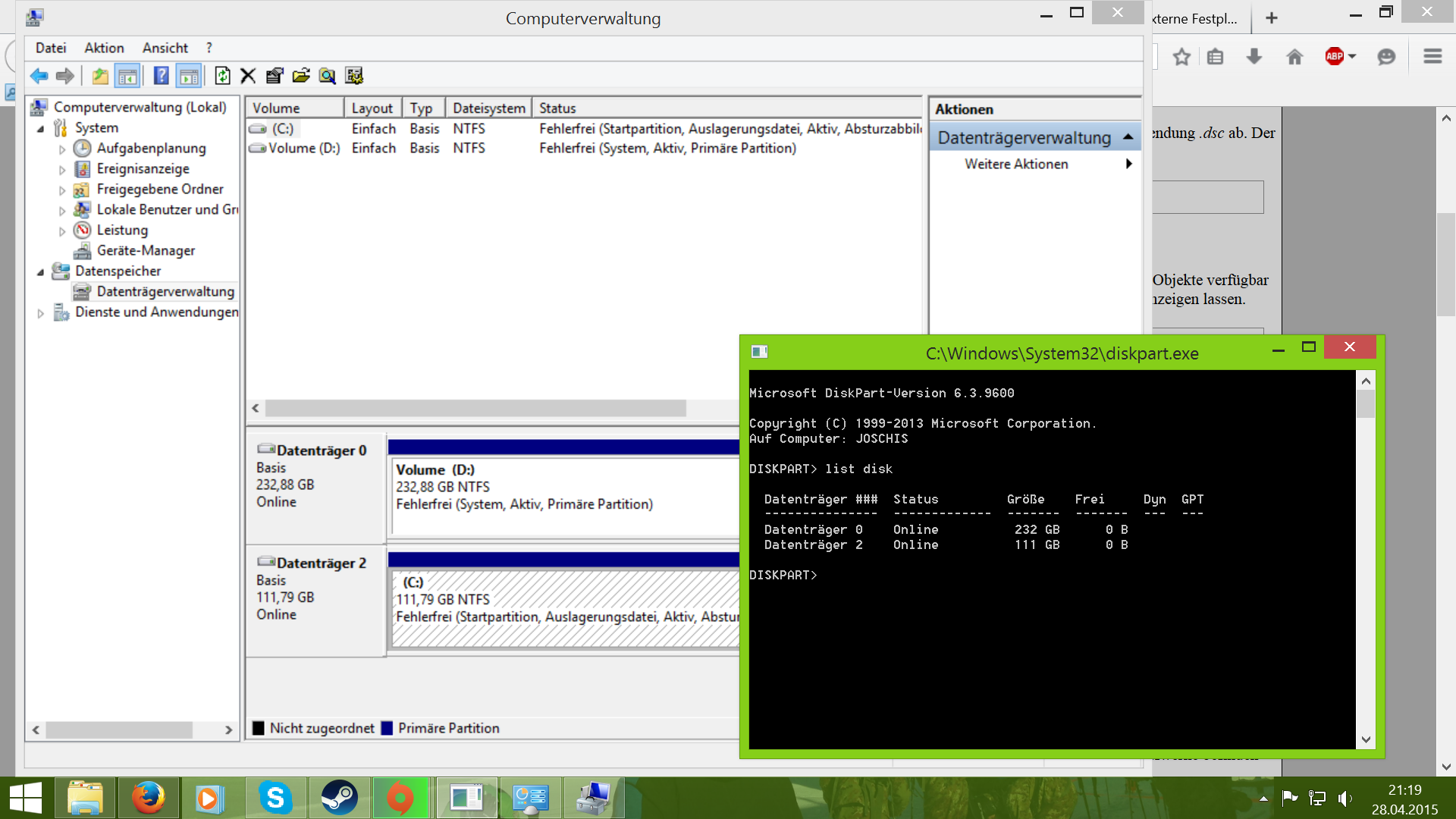Viewport: 1456px width, 819px height.
Task: Expand the Weitere Aktionen submenu arrow
Action: pos(1128,164)
